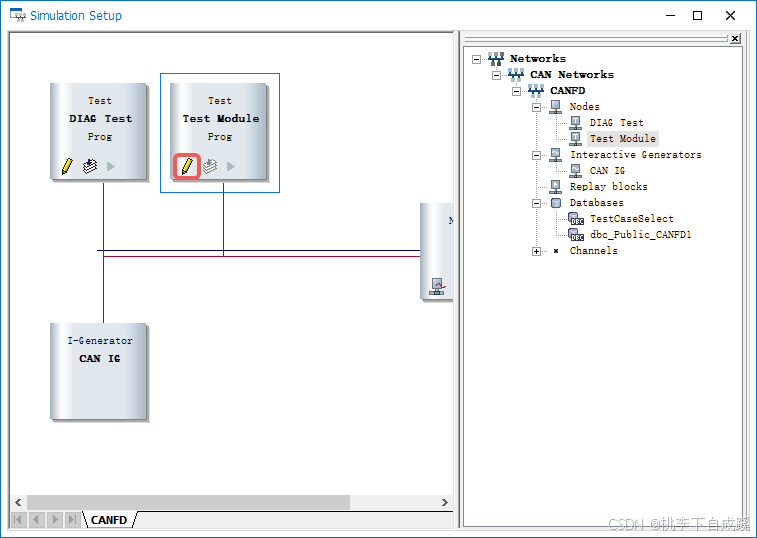The image size is (757, 538).
Task: Click the network node icon on the cut-off block
Action: click(438, 286)
